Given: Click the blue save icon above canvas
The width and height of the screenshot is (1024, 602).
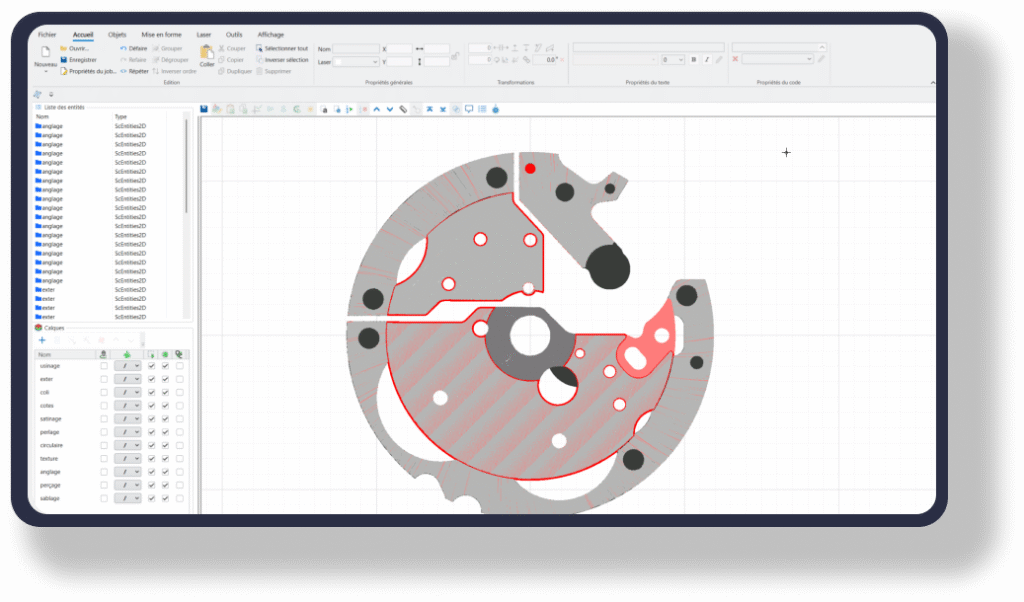Looking at the screenshot, I should [x=204, y=108].
